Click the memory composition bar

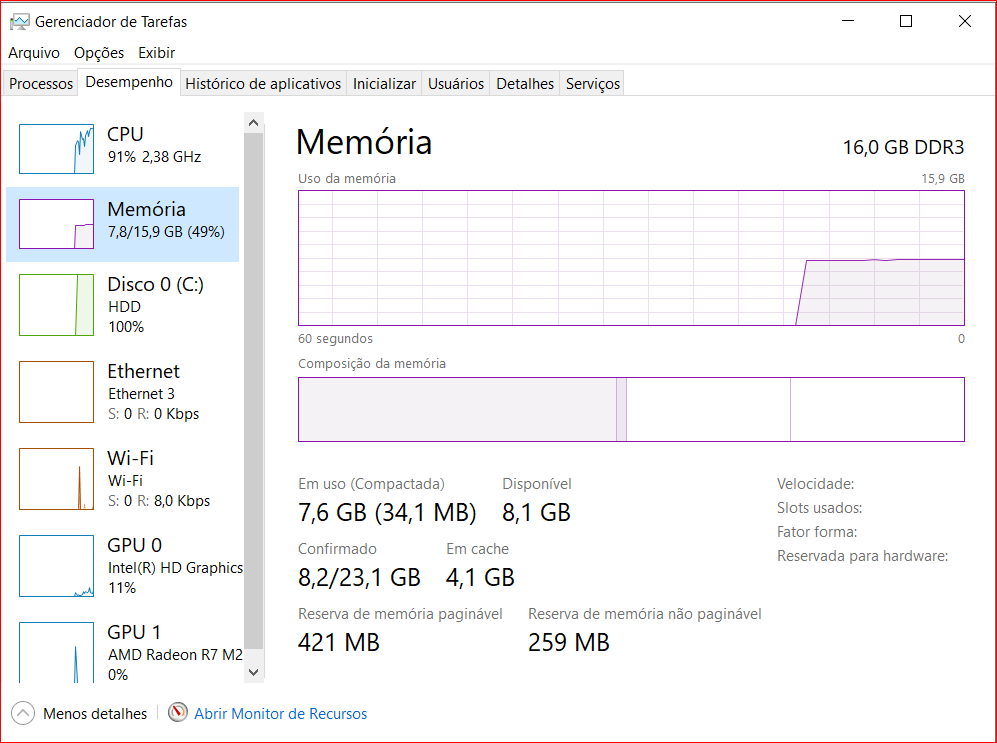click(630, 409)
